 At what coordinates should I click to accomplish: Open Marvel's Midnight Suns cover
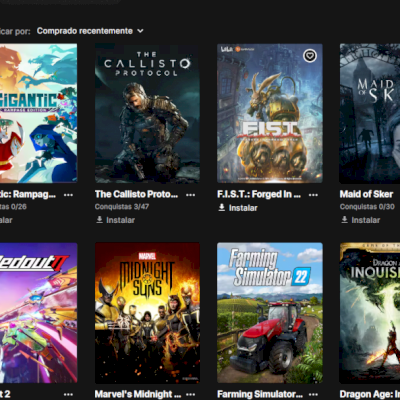[147, 313]
